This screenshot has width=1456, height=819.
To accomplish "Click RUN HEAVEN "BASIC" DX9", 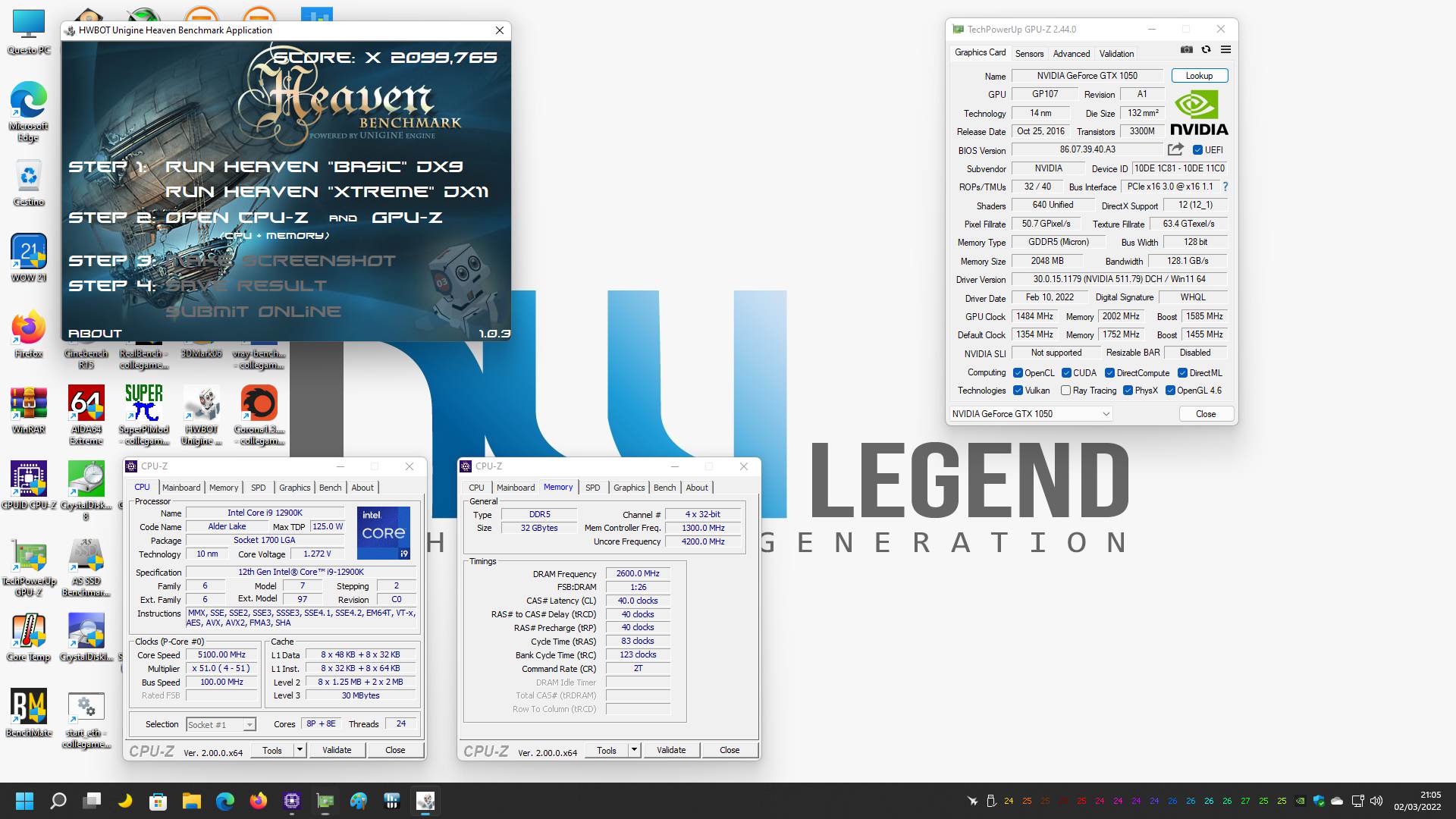I will [x=314, y=167].
